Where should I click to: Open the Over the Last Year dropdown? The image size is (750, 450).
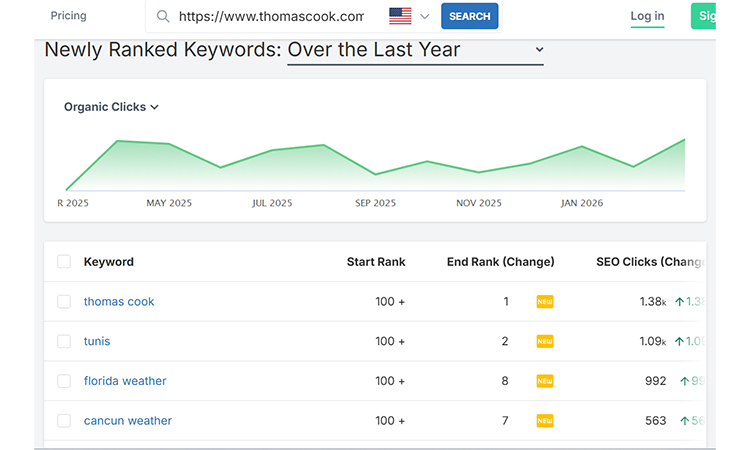(x=415, y=50)
